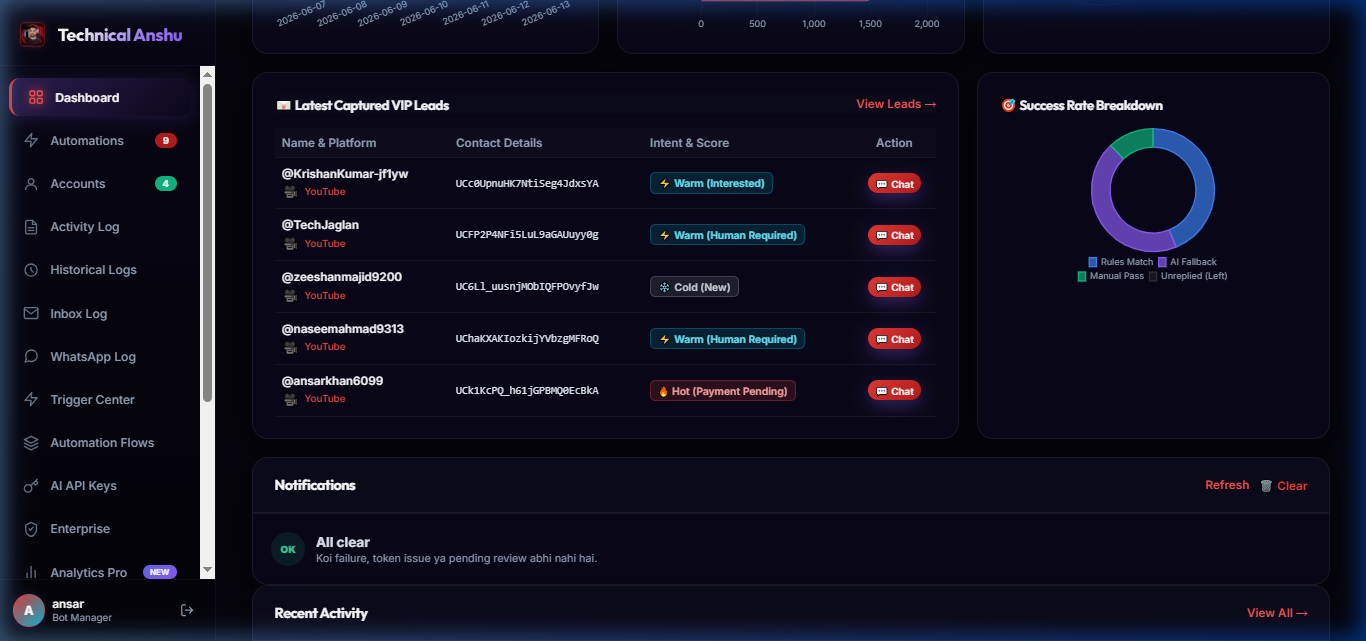The width and height of the screenshot is (1366, 641).
Task: Chat with @ansarkhan6099 lead
Action: tap(894, 391)
